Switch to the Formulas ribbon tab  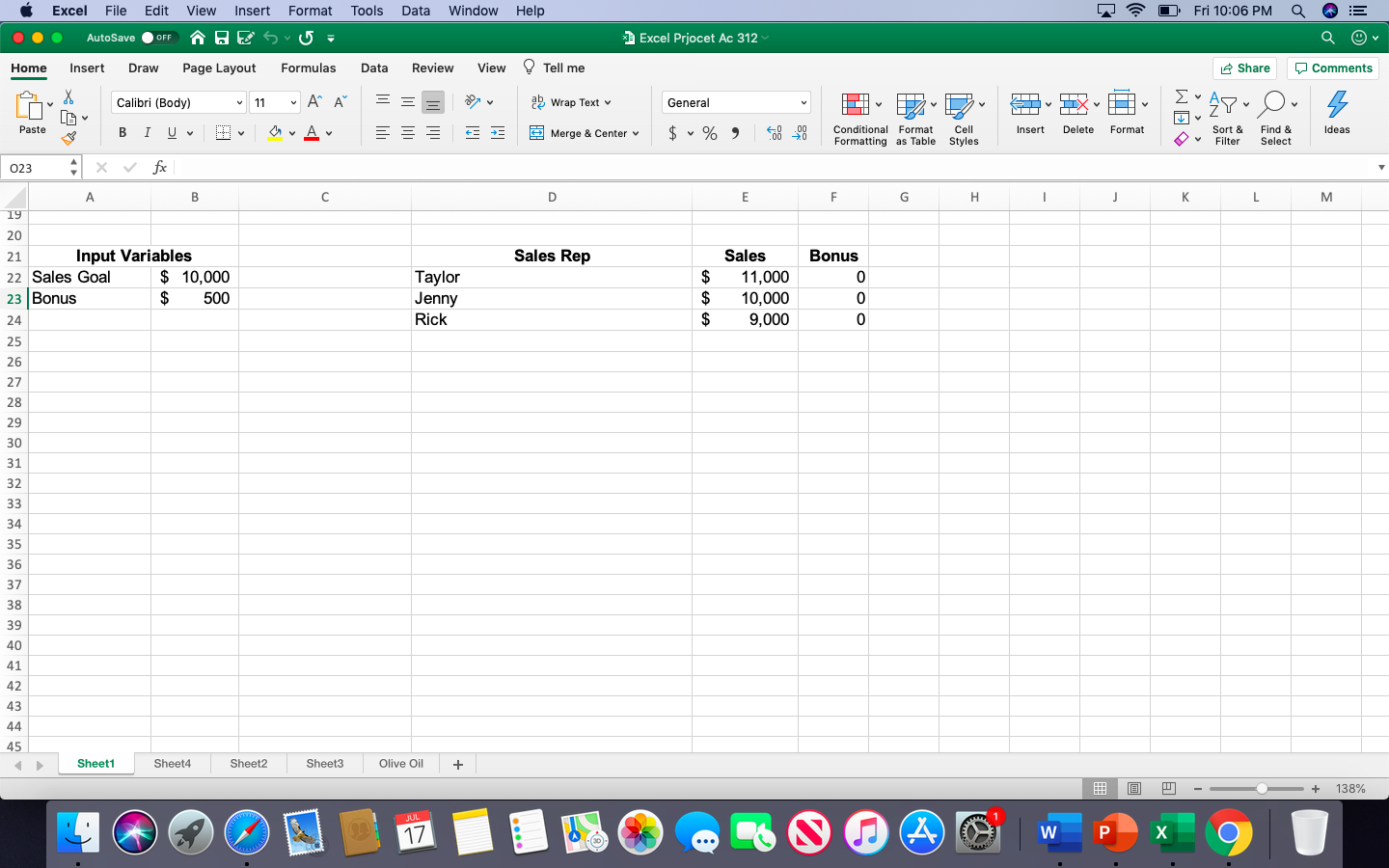[x=308, y=68]
